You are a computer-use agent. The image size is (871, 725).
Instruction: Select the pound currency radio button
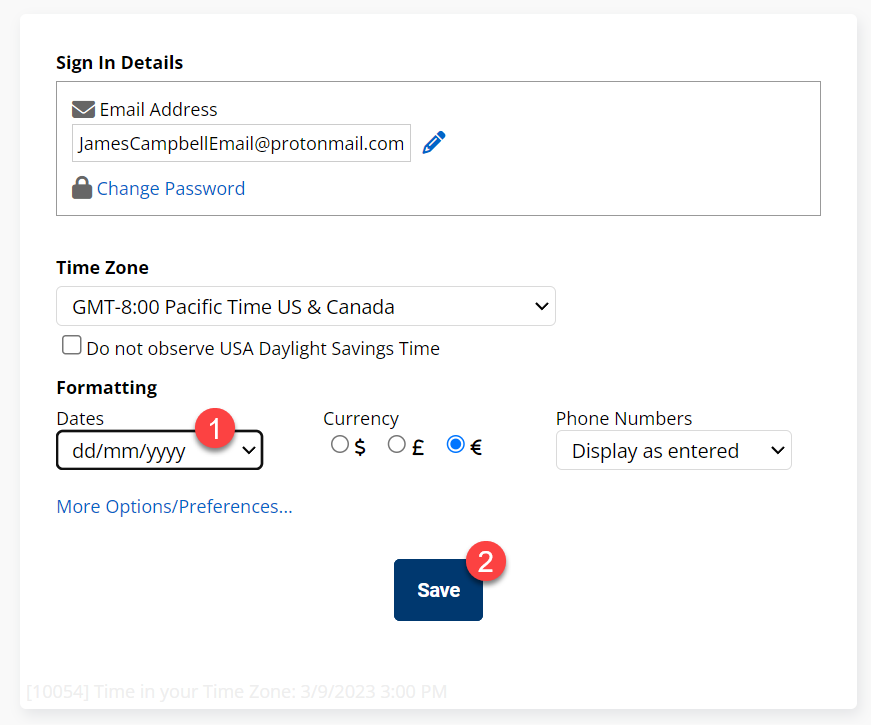(396, 444)
